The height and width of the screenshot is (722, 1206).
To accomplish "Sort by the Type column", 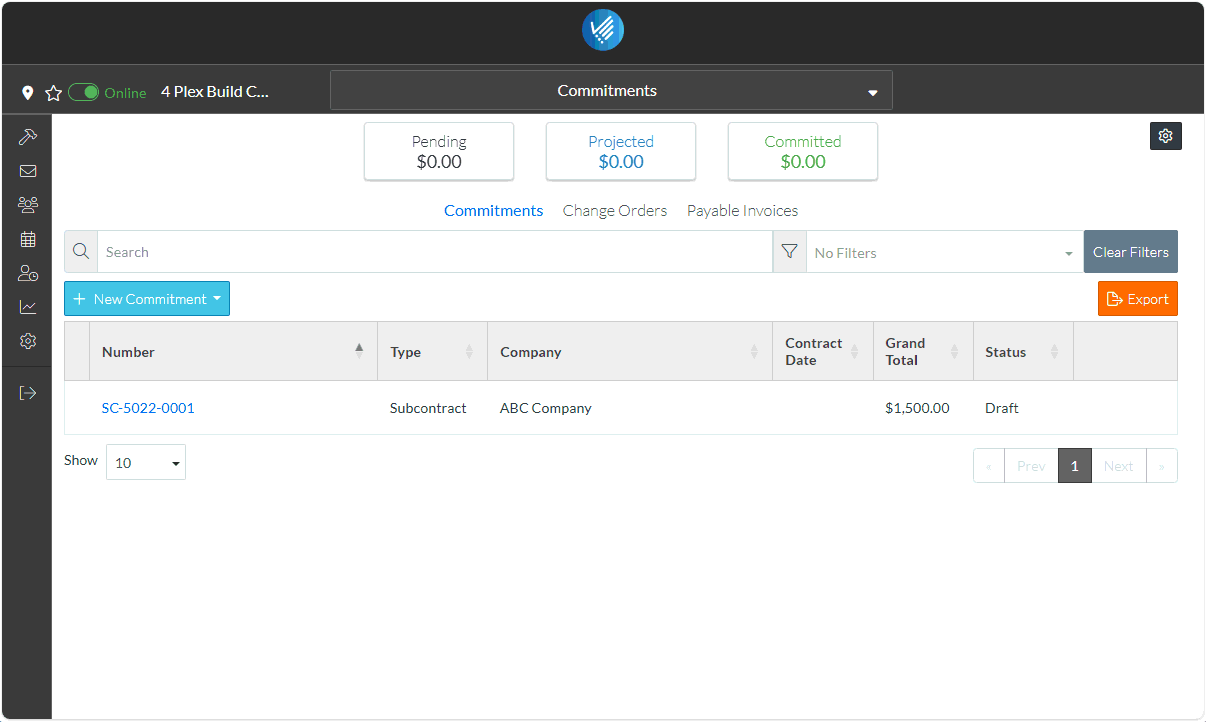I will (x=432, y=351).
